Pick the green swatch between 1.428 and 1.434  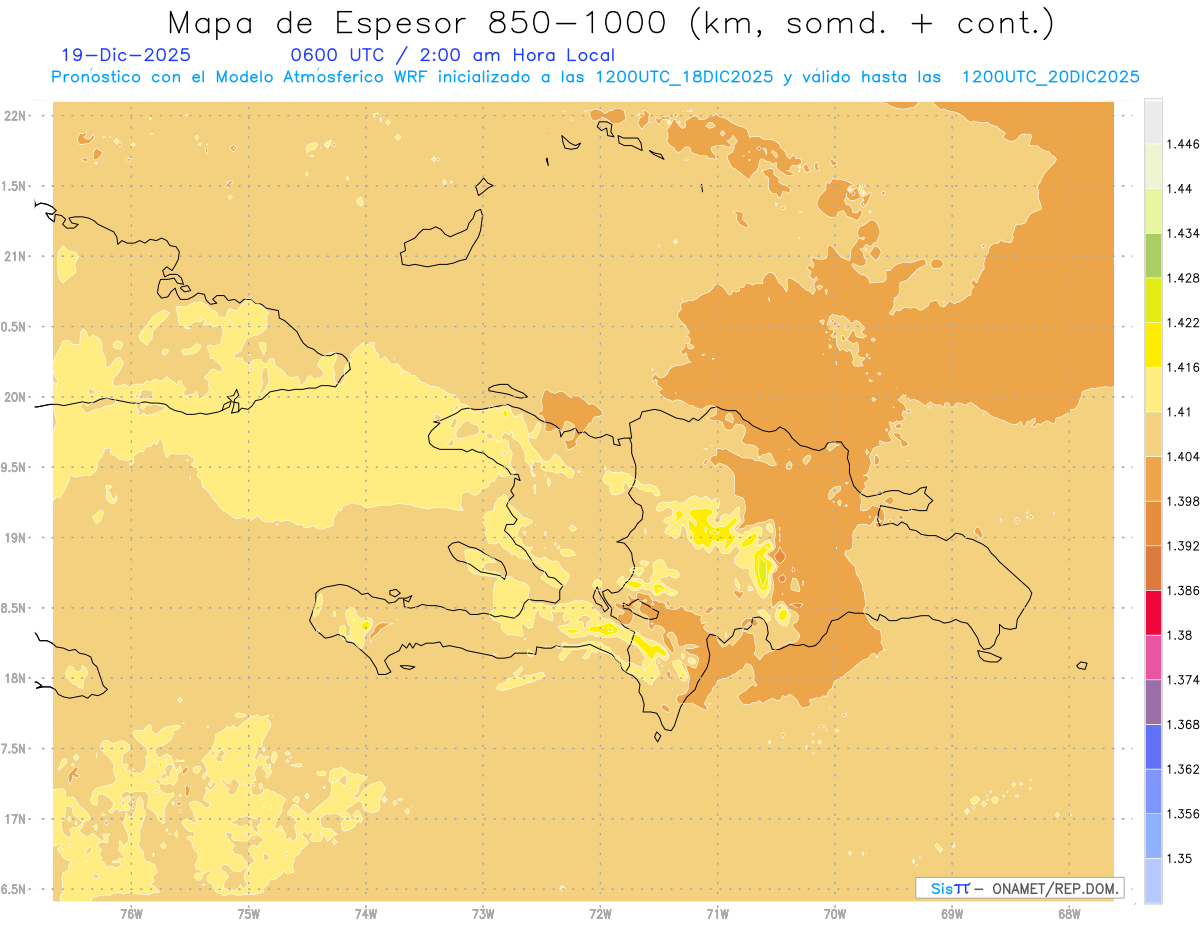coord(1153,255)
